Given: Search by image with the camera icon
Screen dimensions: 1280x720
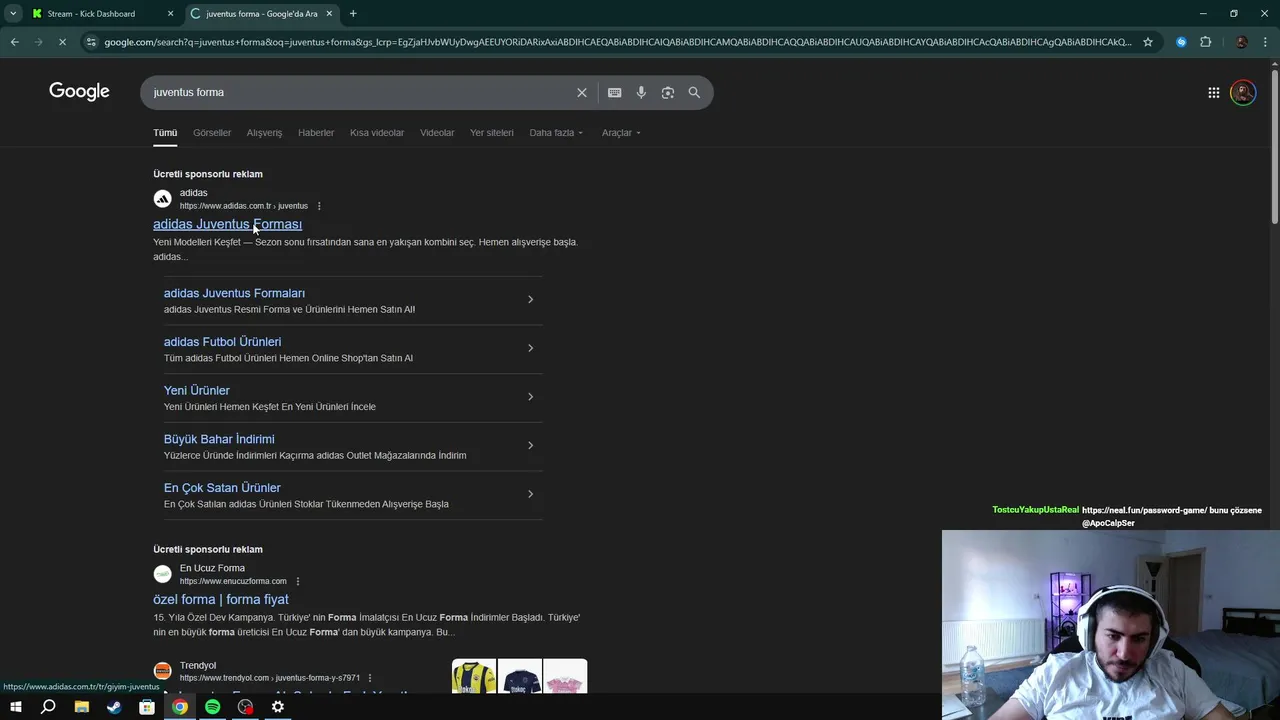Looking at the screenshot, I should pos(667,92).
